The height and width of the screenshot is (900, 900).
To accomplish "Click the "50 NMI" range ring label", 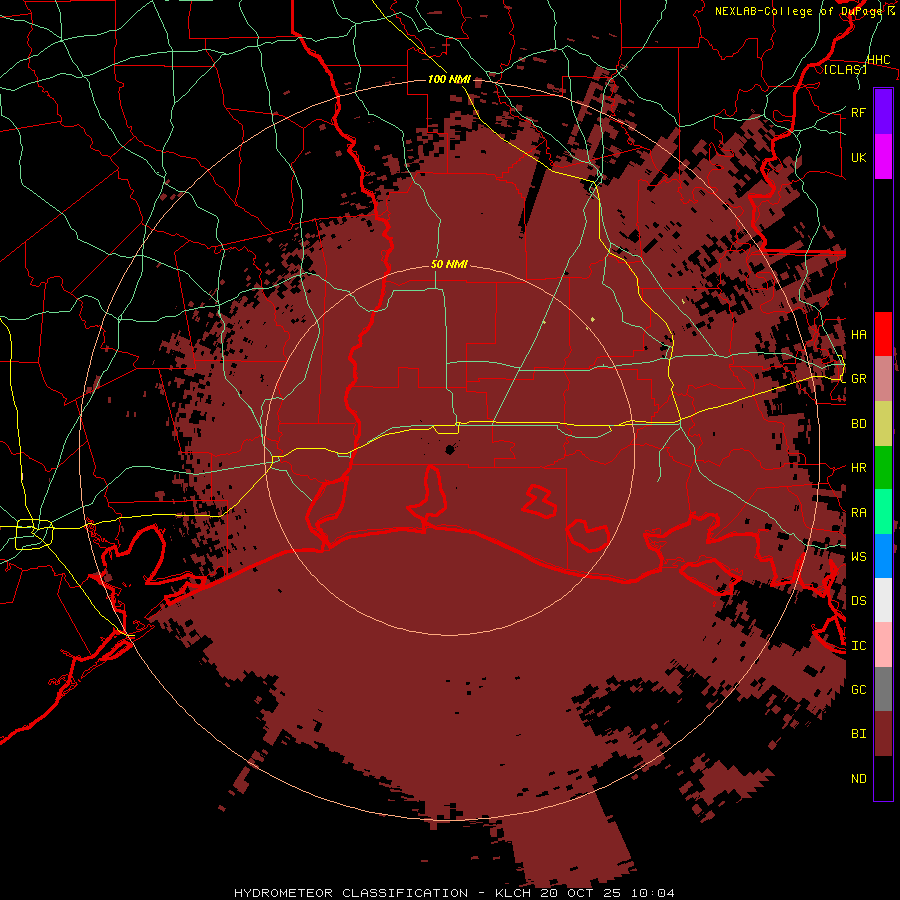I will 449,265.
